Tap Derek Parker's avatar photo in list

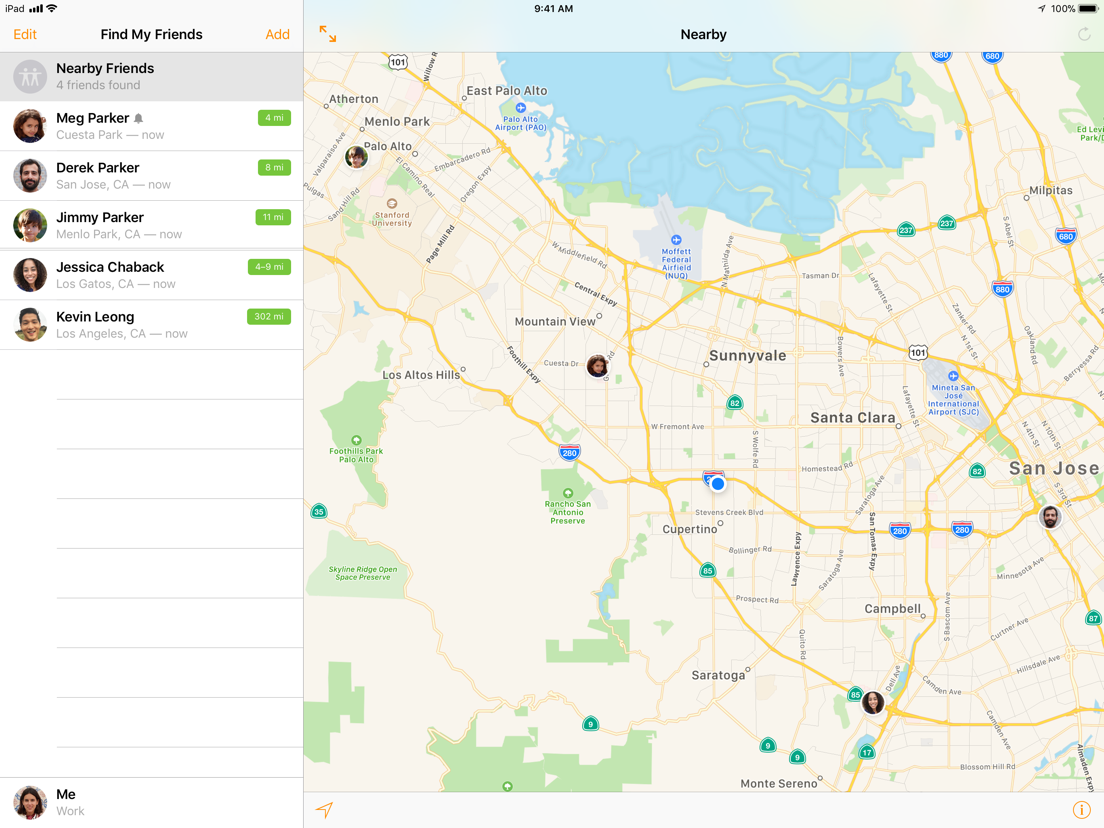click(x=30, y=176)
